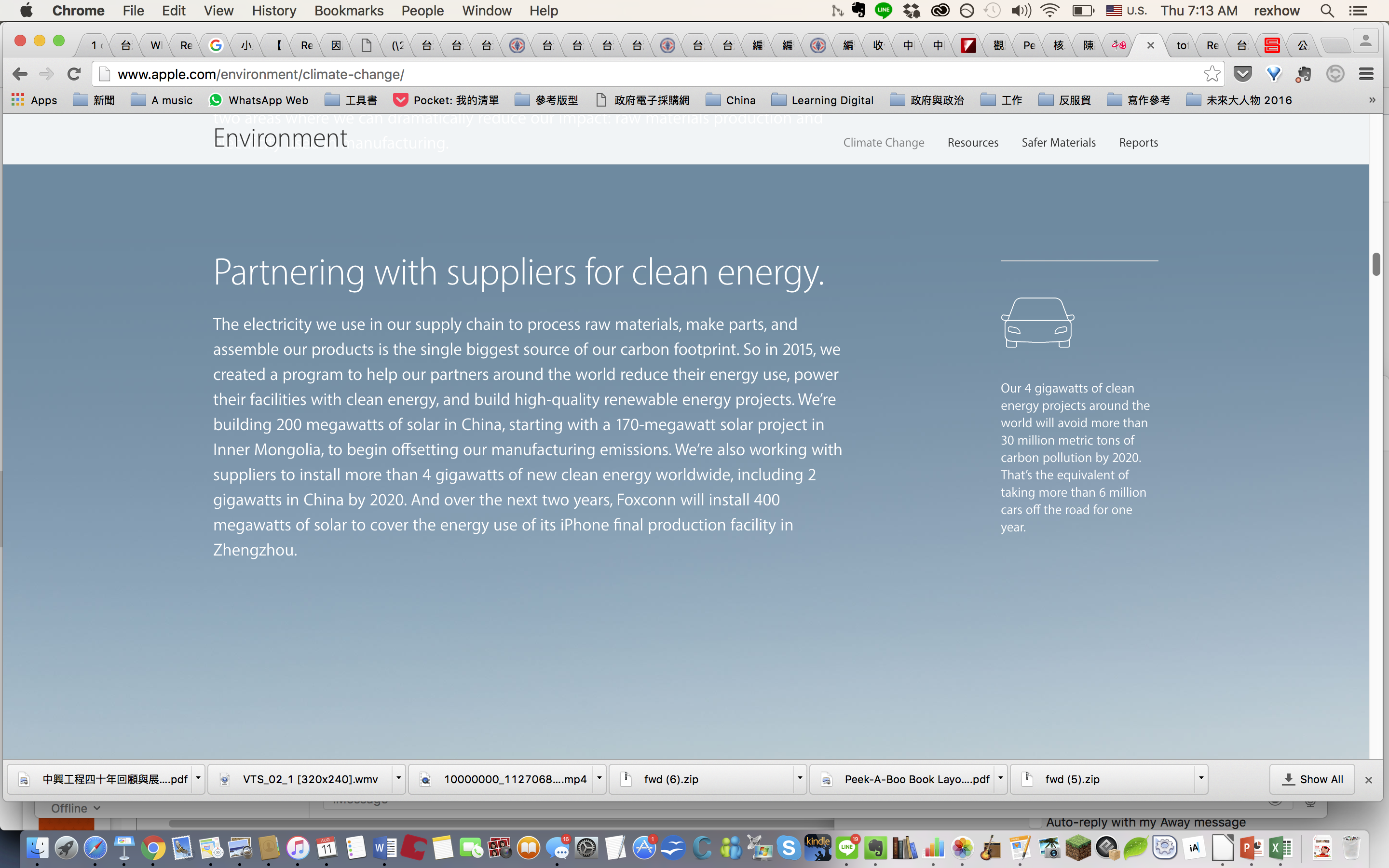Open the Safer Materials section link

pyautogui.click(x=1059, y=142)
